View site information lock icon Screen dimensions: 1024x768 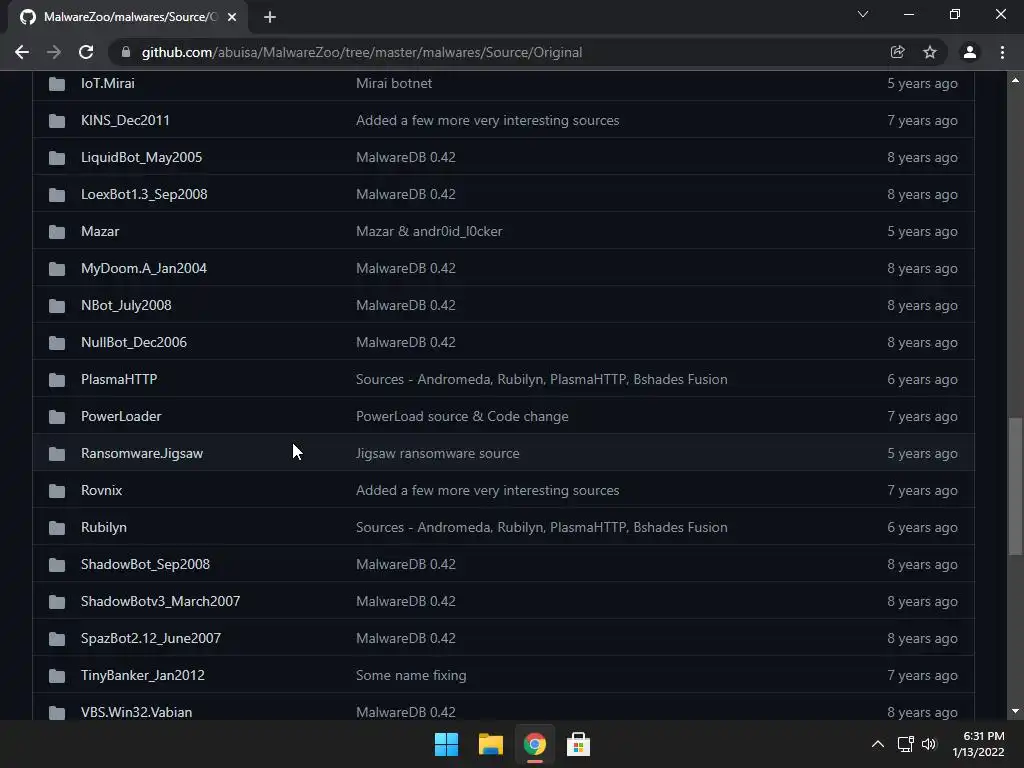[126, 52]
